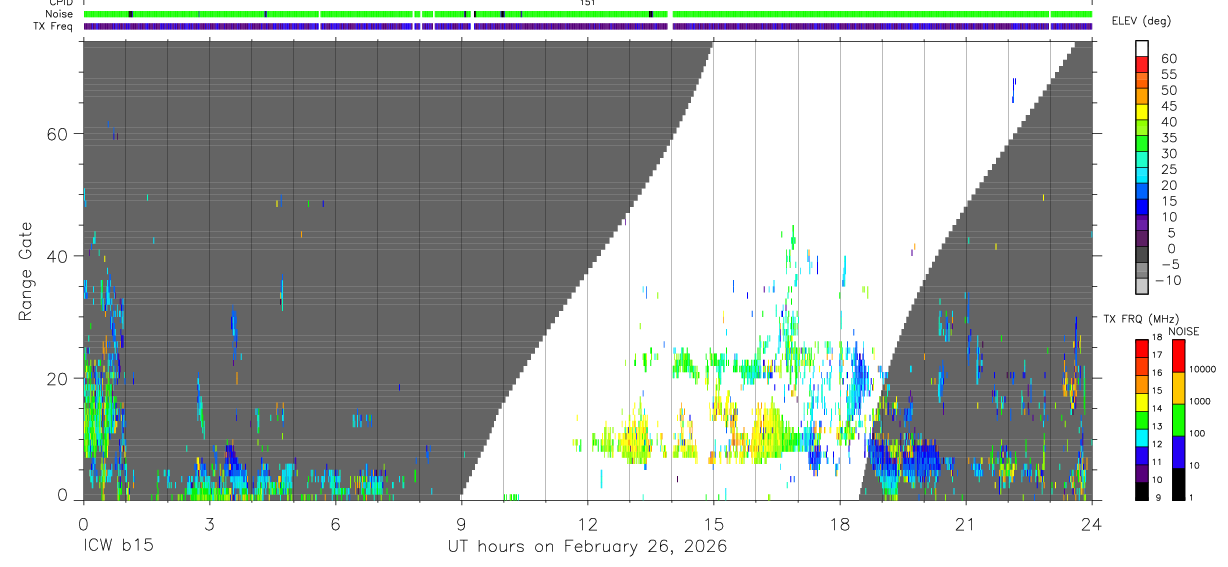Click the ELEV (deg) legend title
1228x567 pixels.
[x=1142, y=20]
